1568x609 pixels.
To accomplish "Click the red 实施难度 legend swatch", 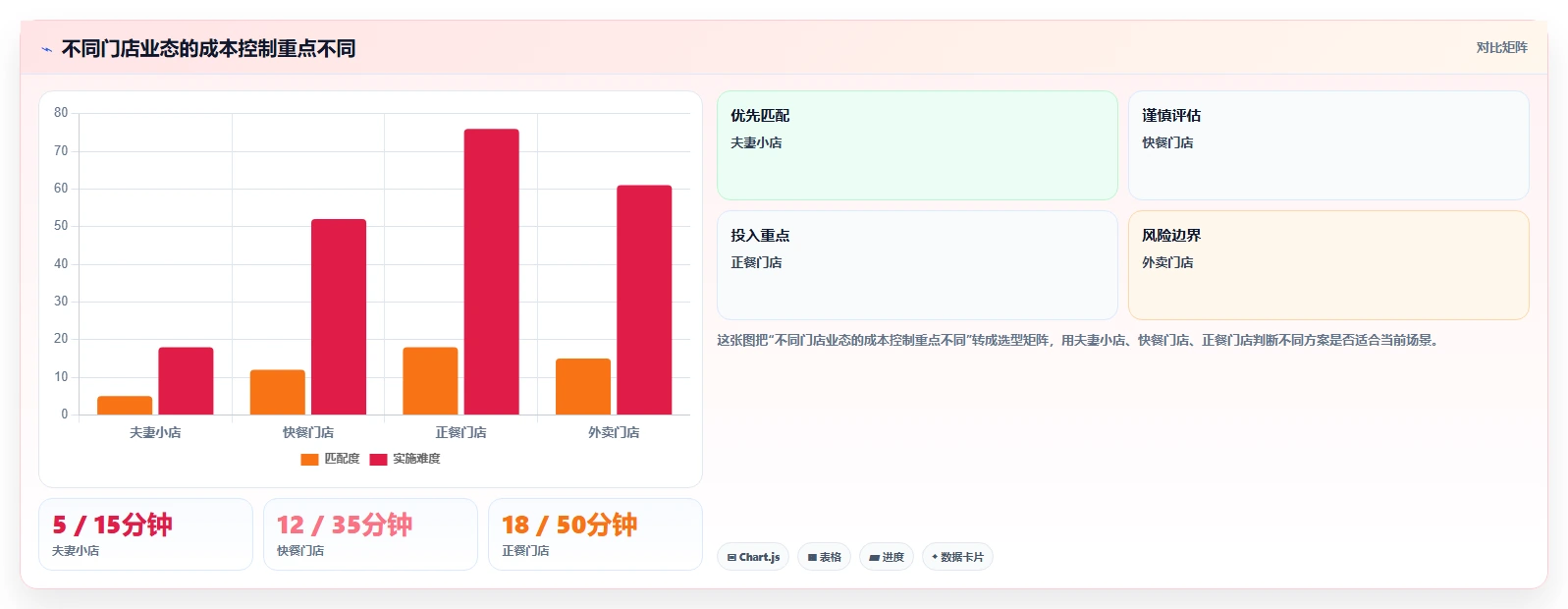I will (378, 460).
